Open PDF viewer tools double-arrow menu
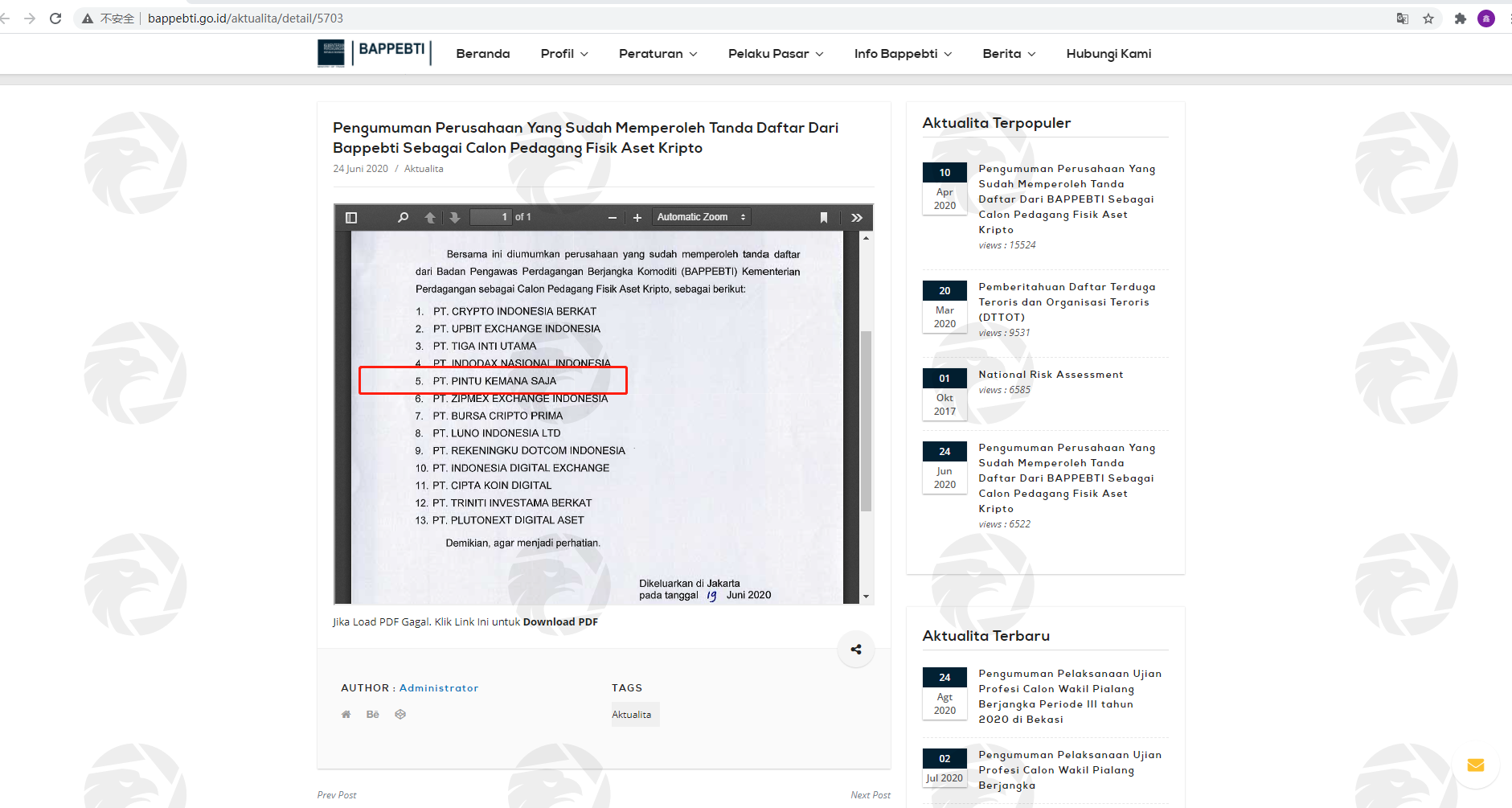1512x808 pixels. click(857, 218)
